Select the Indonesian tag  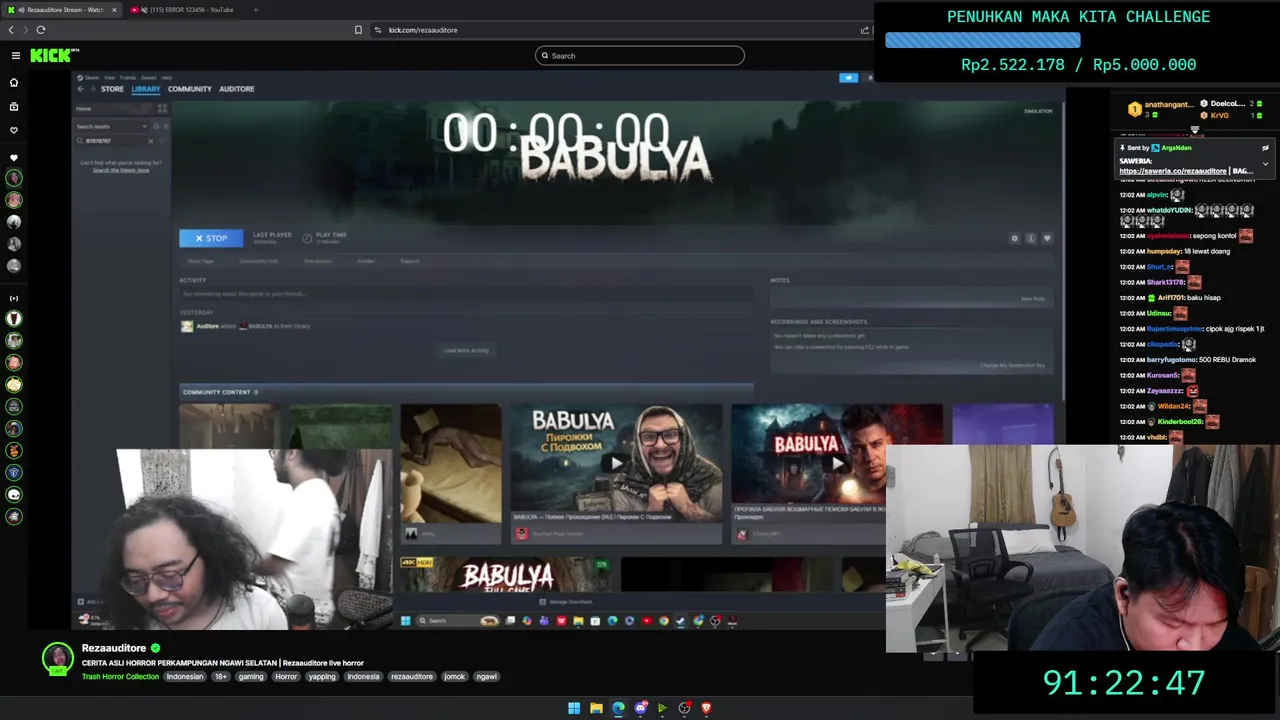click(x=185, y=677)
